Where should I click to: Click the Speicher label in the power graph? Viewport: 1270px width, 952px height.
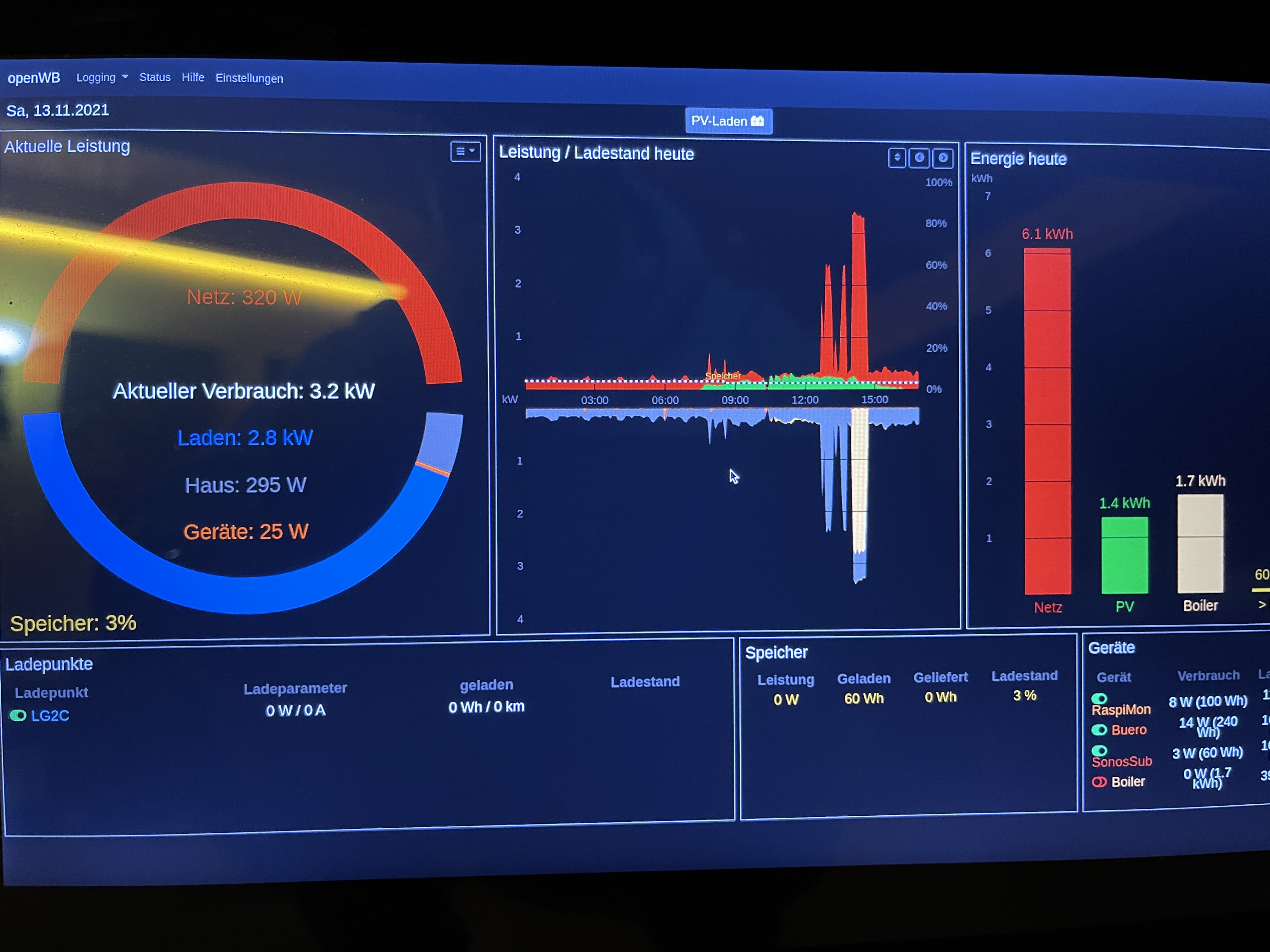[722, 376]
